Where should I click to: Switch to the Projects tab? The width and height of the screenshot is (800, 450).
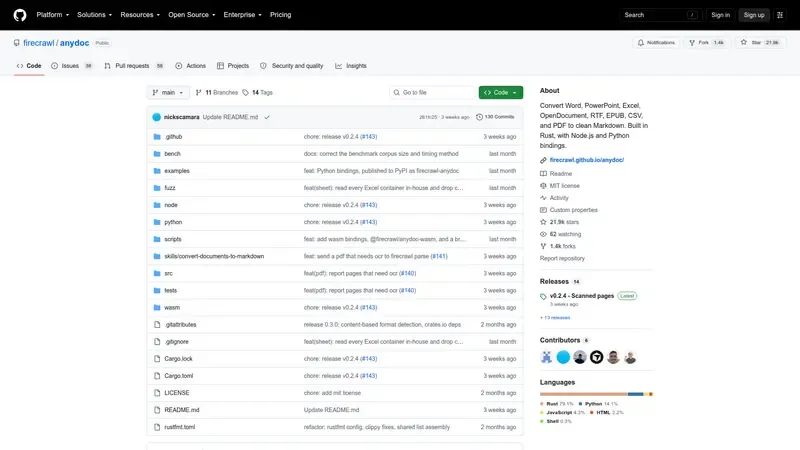(x=233, y=66)
